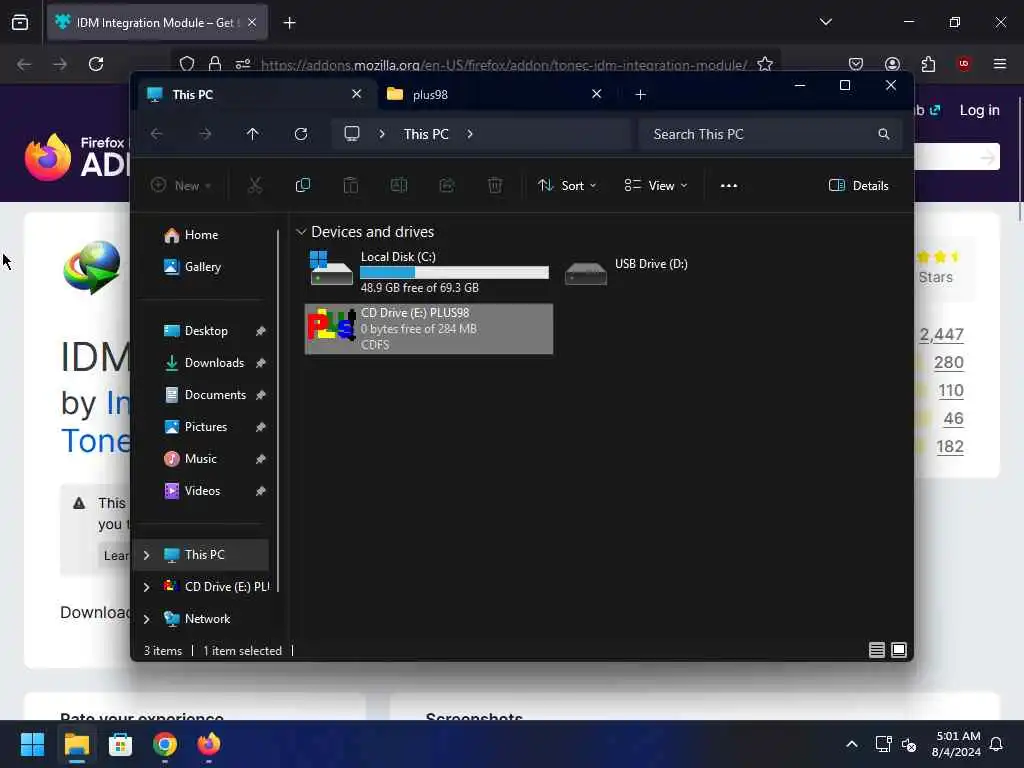Select the IDM Integration Module Firefox tab
The image size is (1024, 768).
pos(157,22)
